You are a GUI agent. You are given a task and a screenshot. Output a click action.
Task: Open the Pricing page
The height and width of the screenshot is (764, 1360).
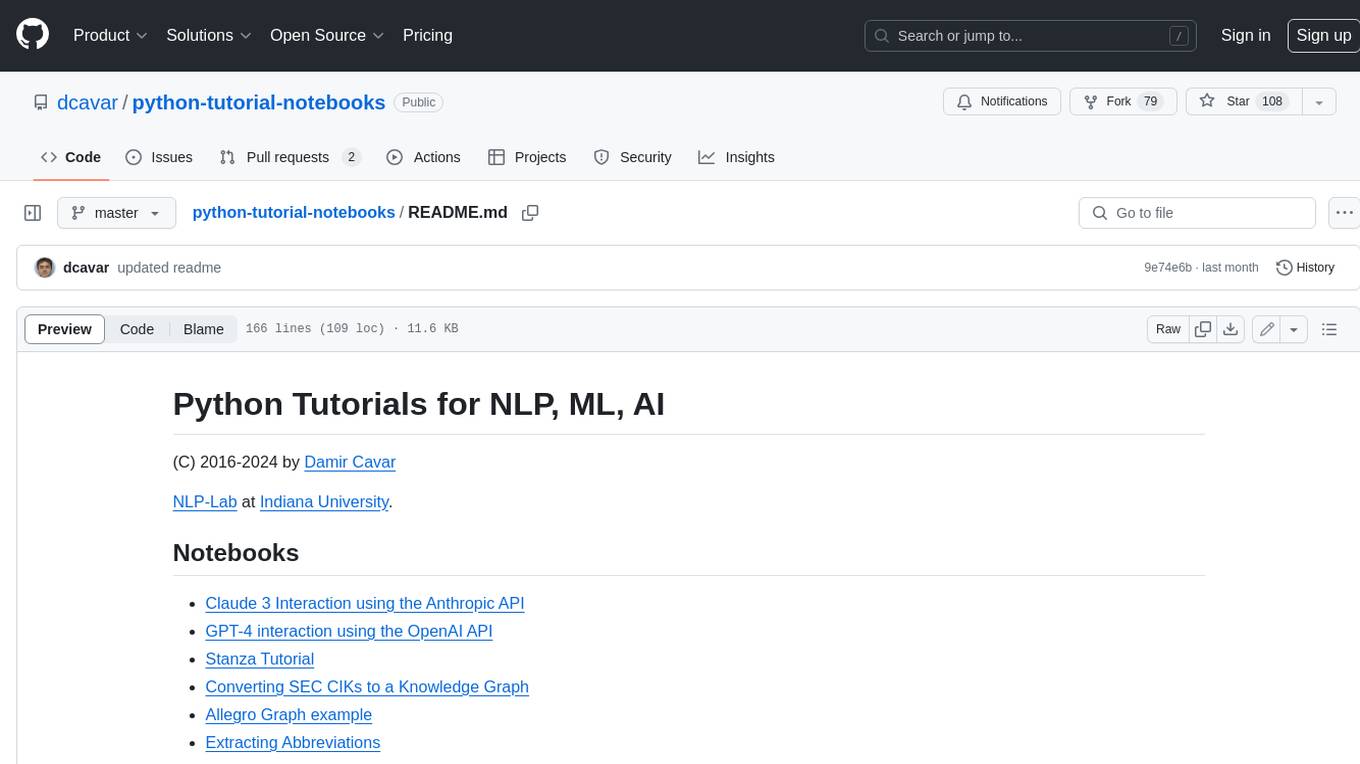pyautogui.click(x=427, y=35)
